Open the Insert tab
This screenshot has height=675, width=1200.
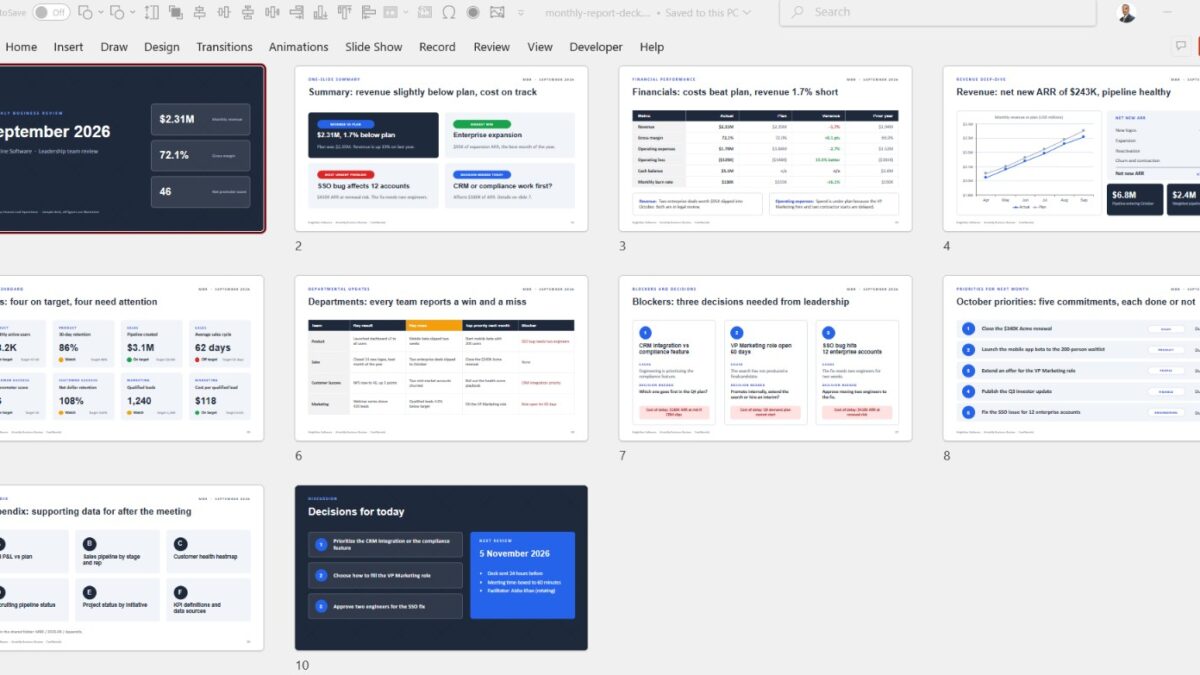point(68,47)
